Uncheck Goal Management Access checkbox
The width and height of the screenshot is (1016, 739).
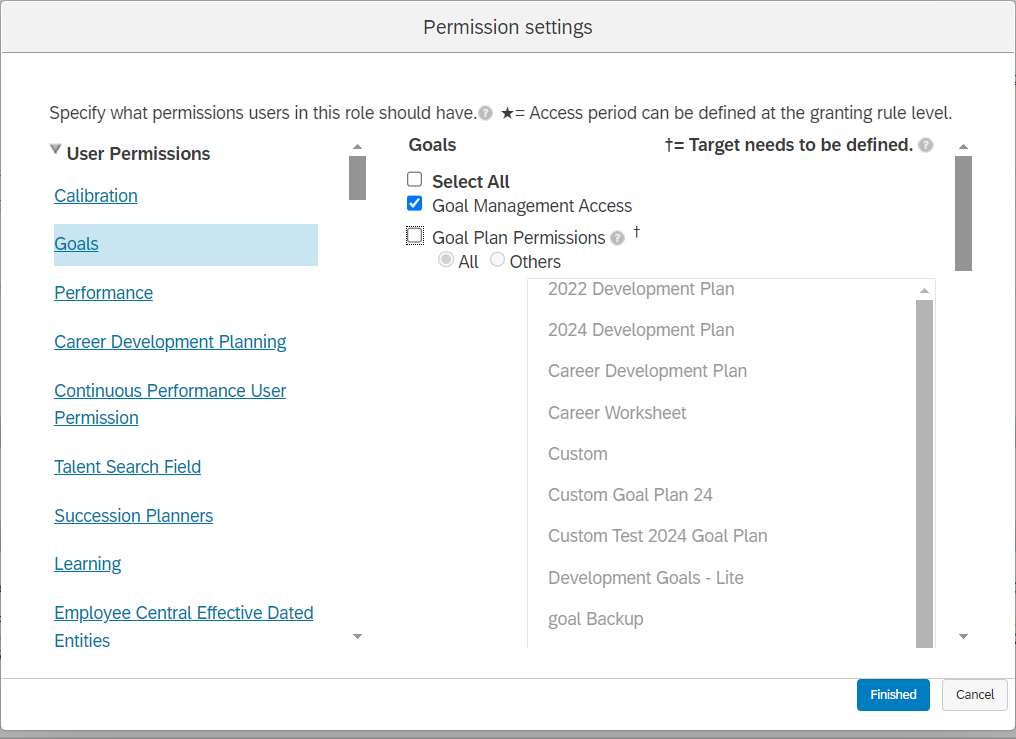(415, 203)
